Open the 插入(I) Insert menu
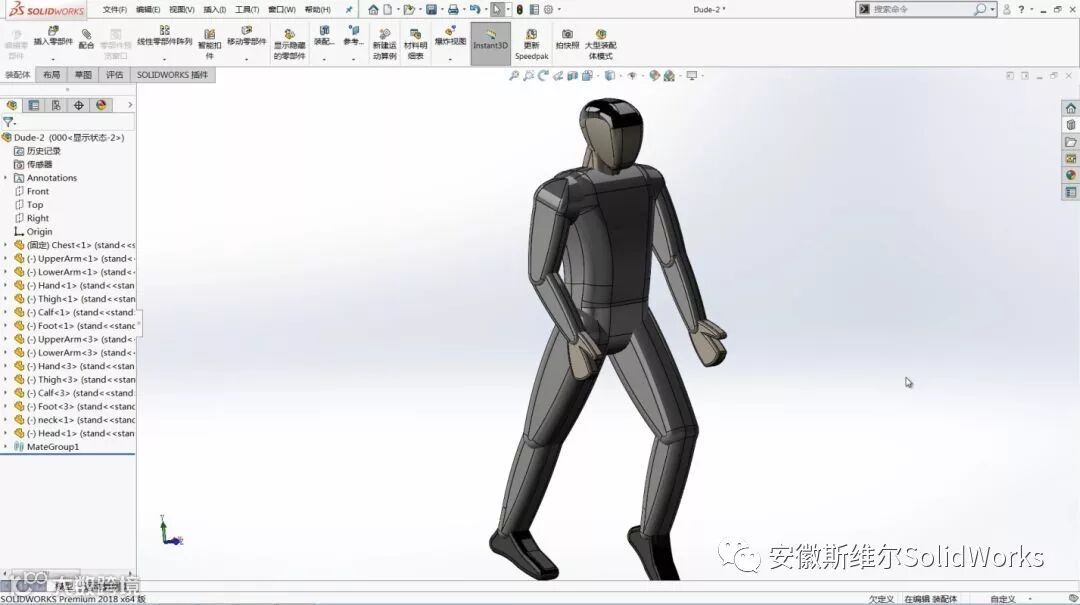Viewport: 1080px width, 605px height. (x=215, y=10)
